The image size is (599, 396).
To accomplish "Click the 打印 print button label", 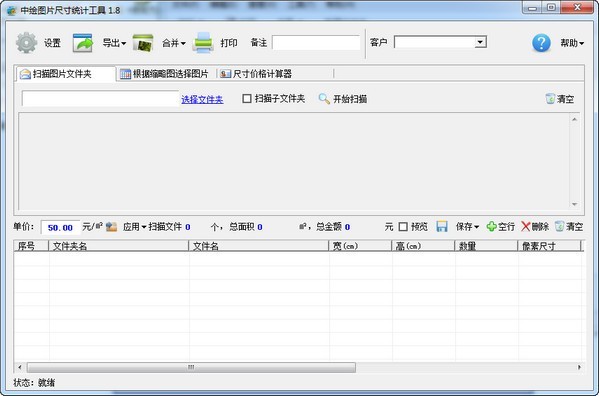I will [229, 43].
